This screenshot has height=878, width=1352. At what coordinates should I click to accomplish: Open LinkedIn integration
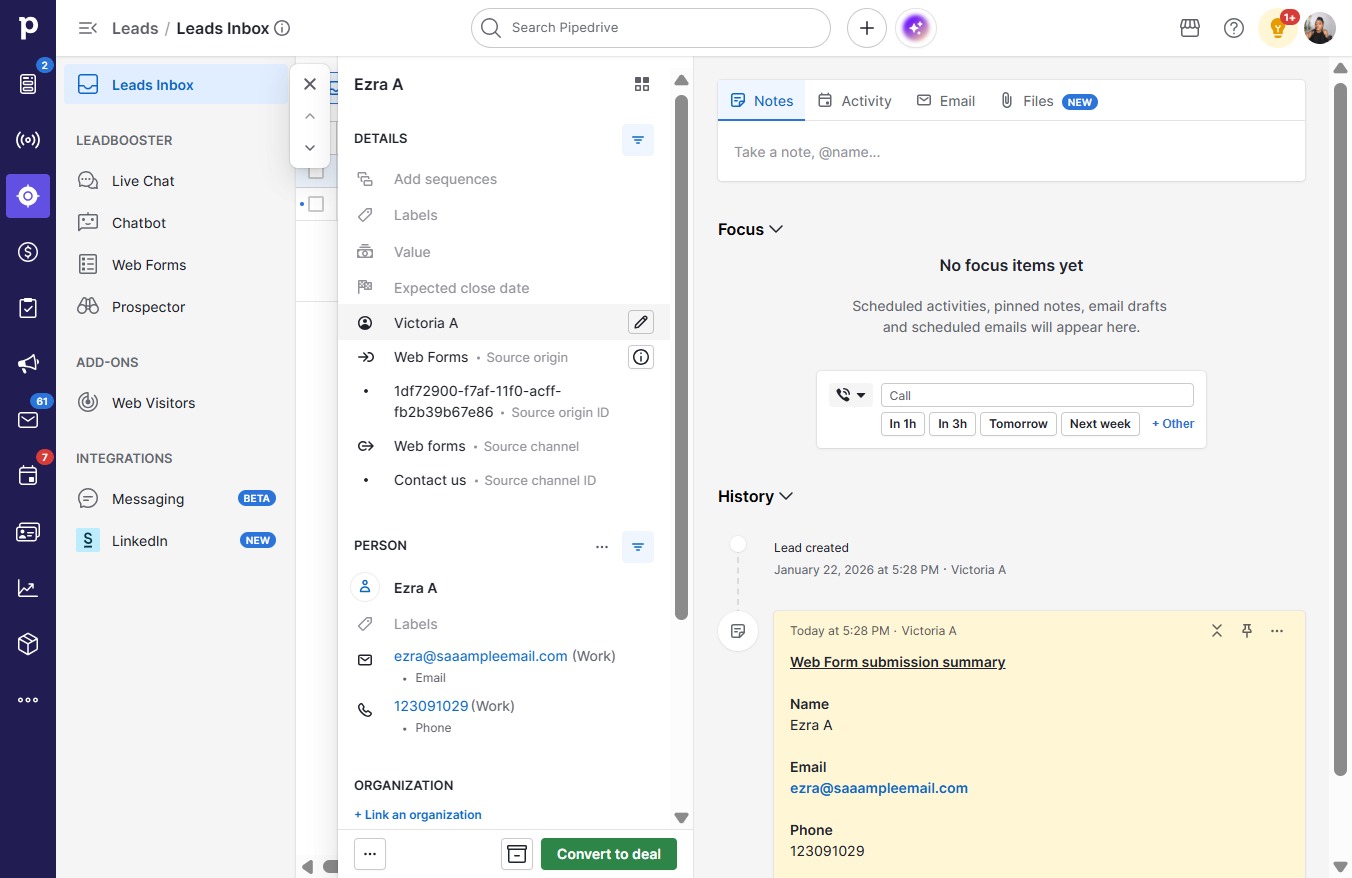(176, 541)
